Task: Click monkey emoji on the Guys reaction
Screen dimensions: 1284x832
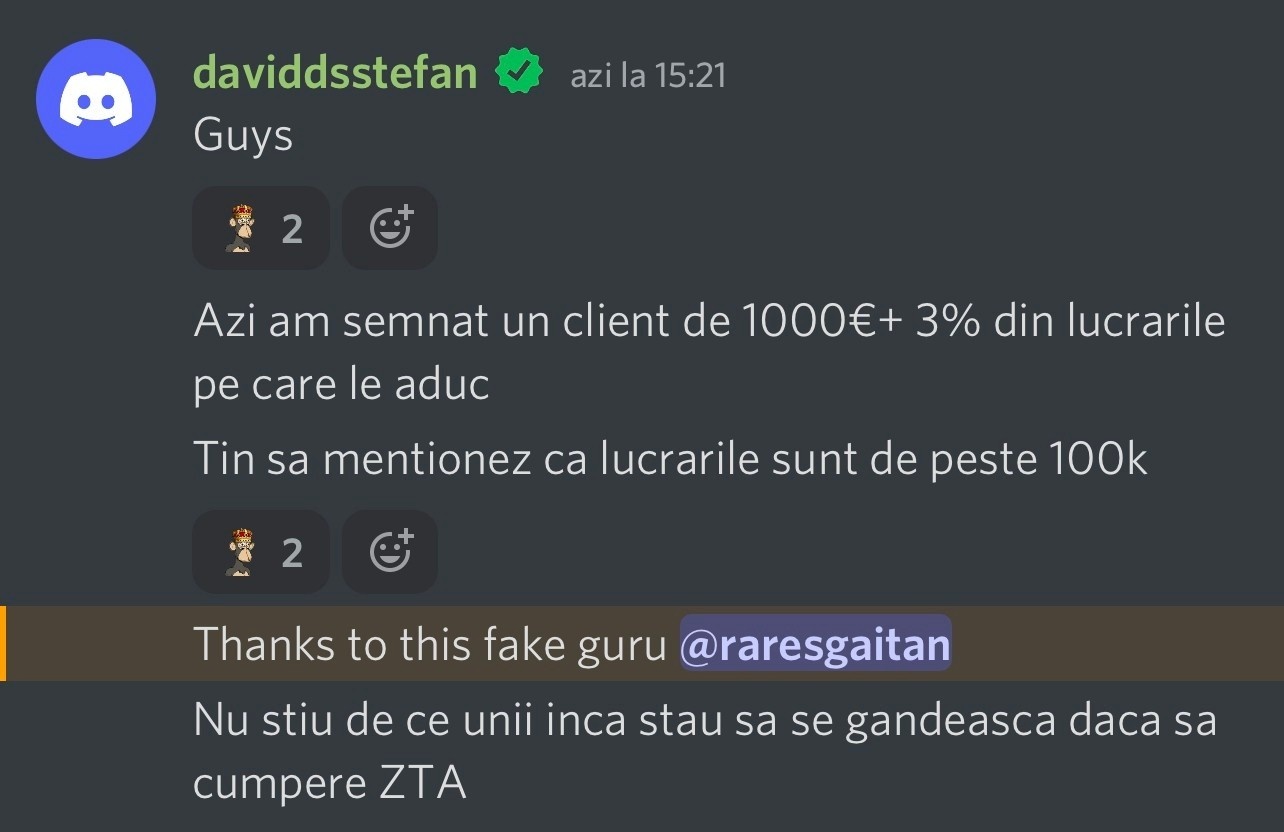Action: point(240,229)
